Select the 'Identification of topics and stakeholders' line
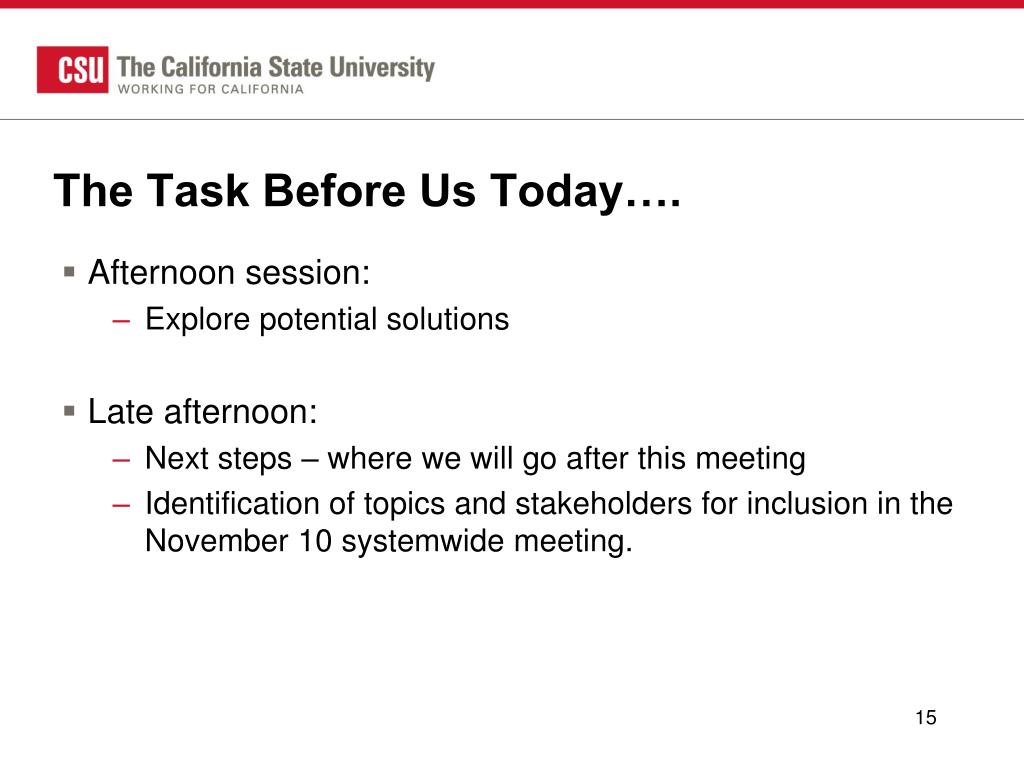1024x768 pixels. point(549,504)
